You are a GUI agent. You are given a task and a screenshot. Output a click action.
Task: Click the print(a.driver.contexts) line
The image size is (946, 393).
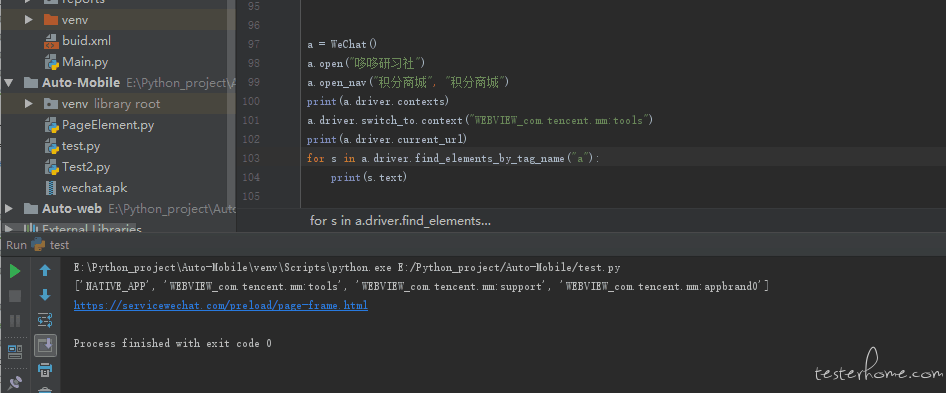[378, 101]
